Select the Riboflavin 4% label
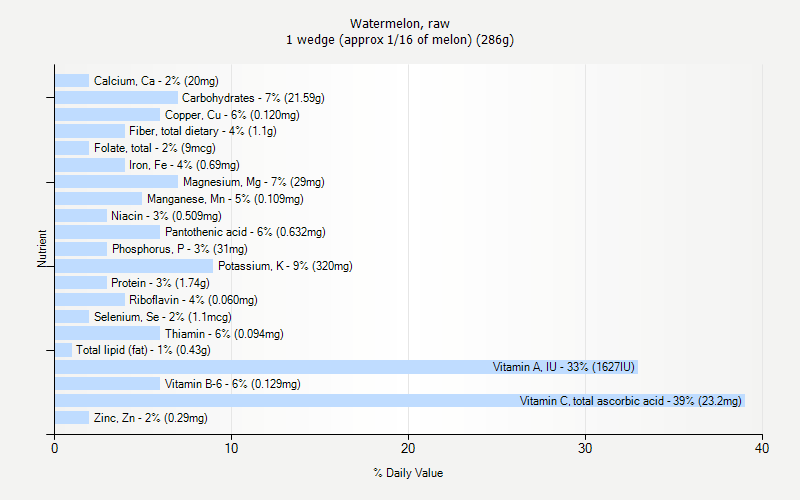 click(193, 299)
